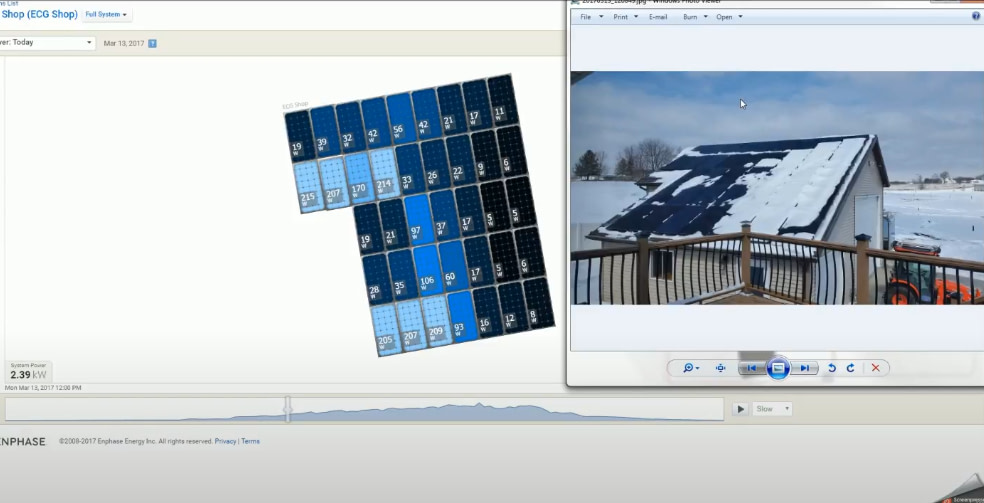Select the solar panel producing 12 W
Viewport: 984px width, 503px height.
click(512, 308)
